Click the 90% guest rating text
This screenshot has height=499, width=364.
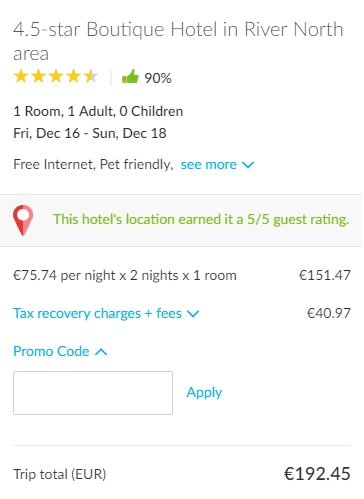click(x=158, y=78)
